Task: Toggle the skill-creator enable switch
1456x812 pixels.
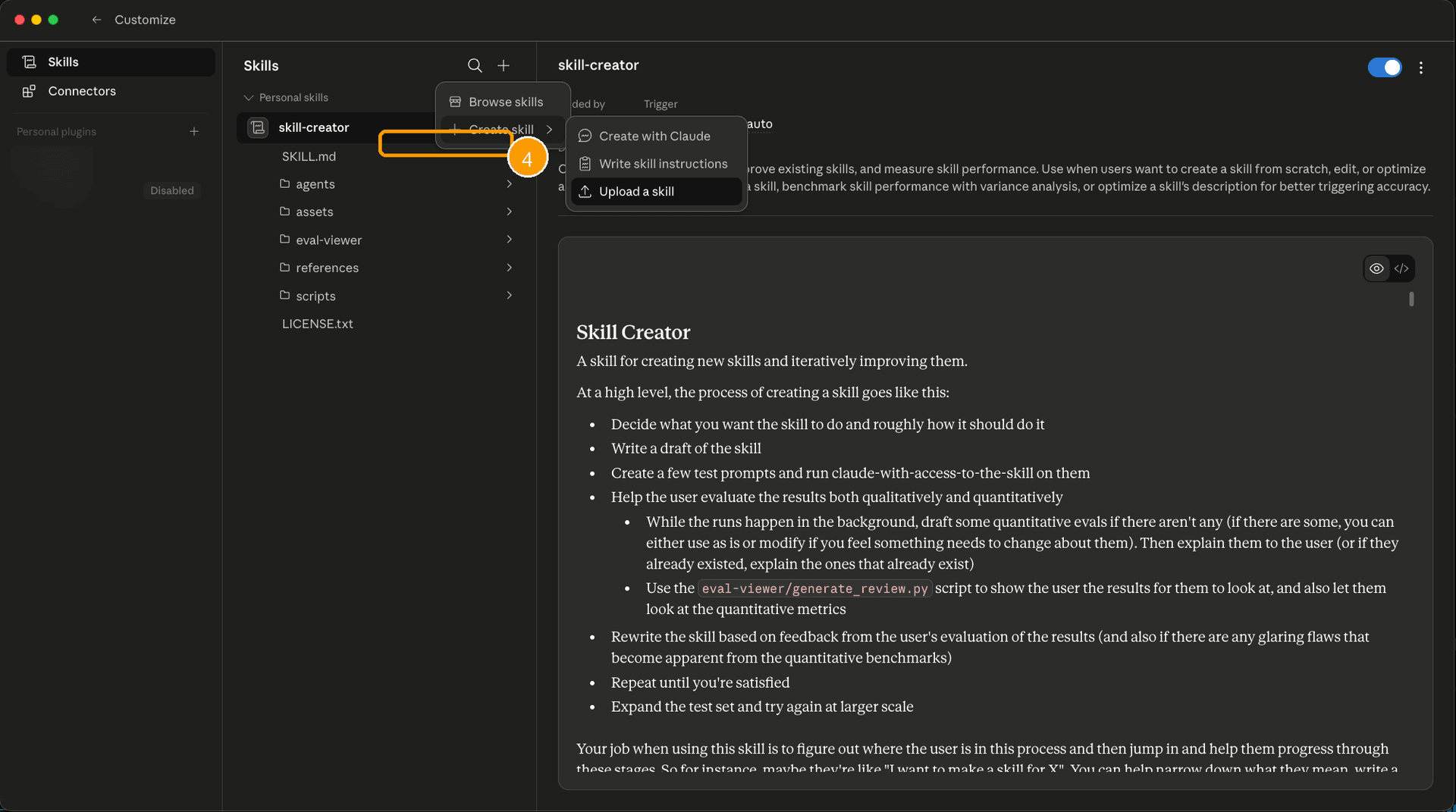Action: coord(1385,67)
